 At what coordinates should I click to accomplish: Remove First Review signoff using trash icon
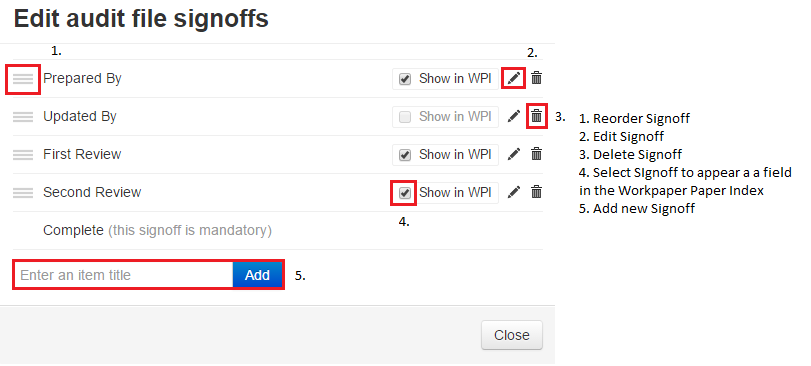click(537, 154)
